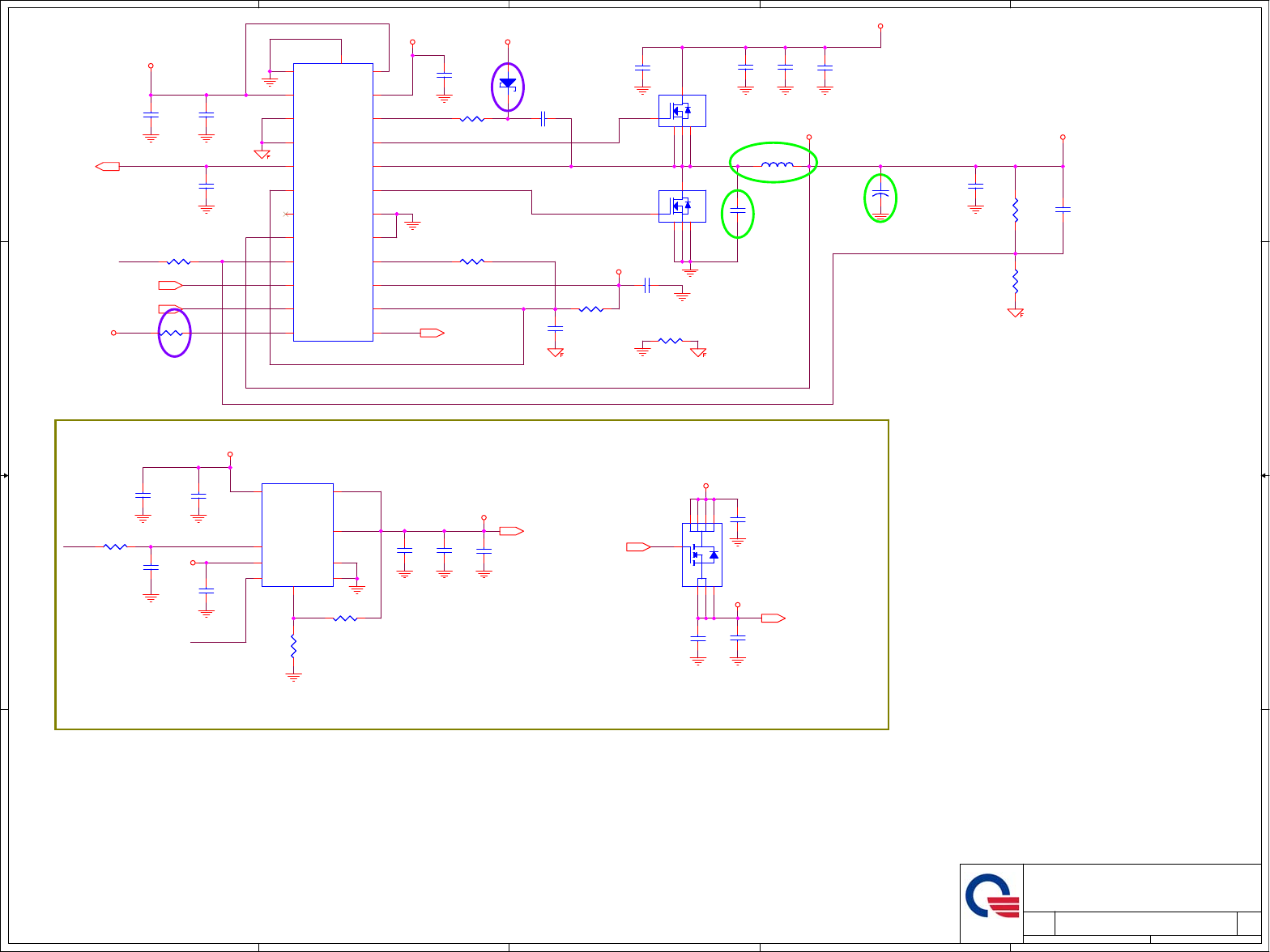
Task: Click the upper MOSFET of the half-bridge
Action: point(682,111)
